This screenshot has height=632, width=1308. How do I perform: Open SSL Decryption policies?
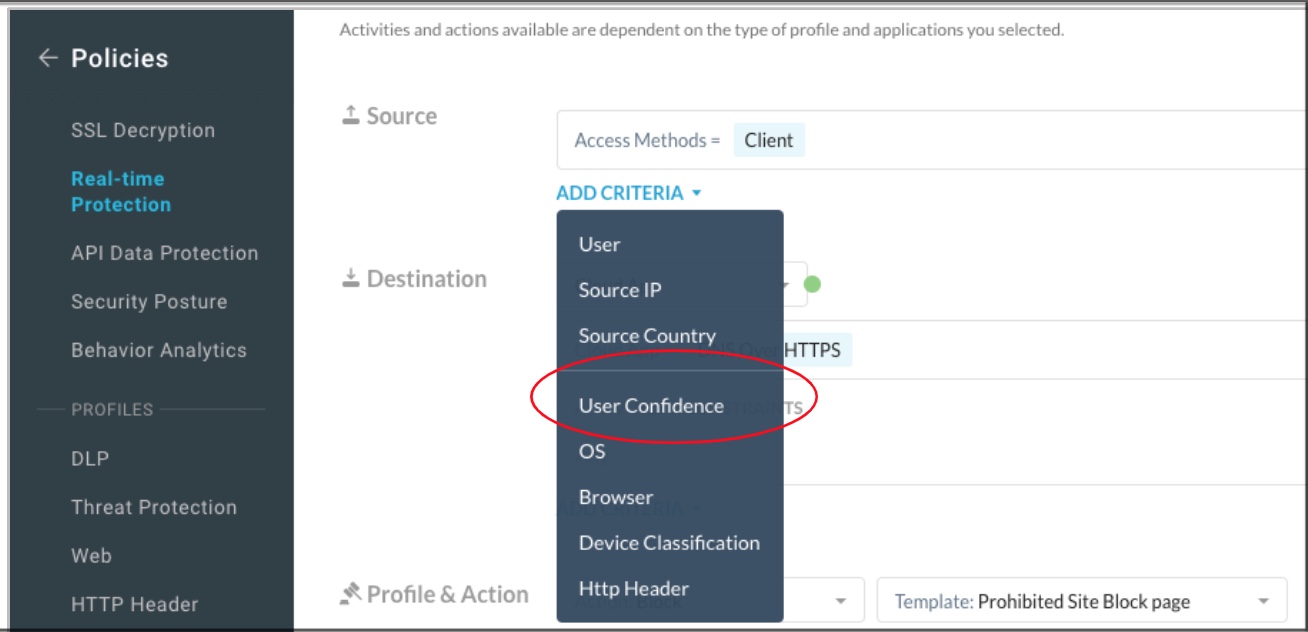pos(143,130)
